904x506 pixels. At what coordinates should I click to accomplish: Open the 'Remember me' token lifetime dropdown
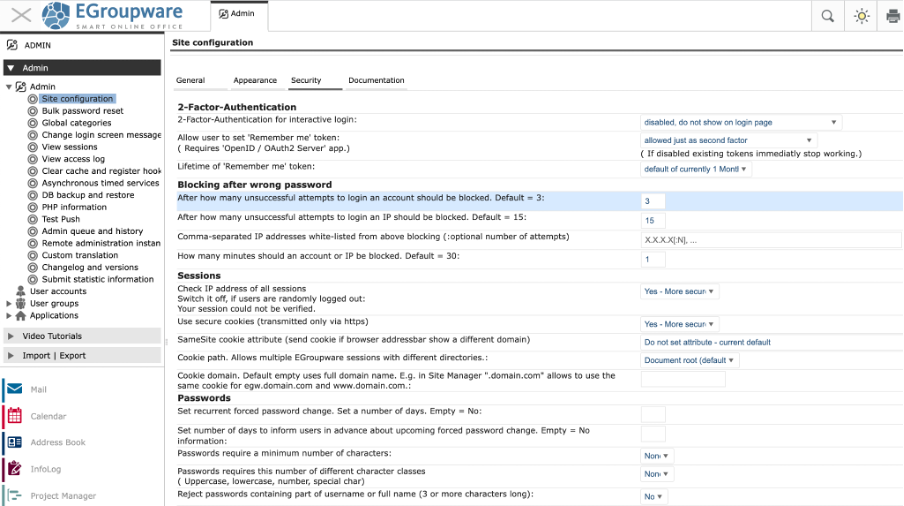coord(696,169)
